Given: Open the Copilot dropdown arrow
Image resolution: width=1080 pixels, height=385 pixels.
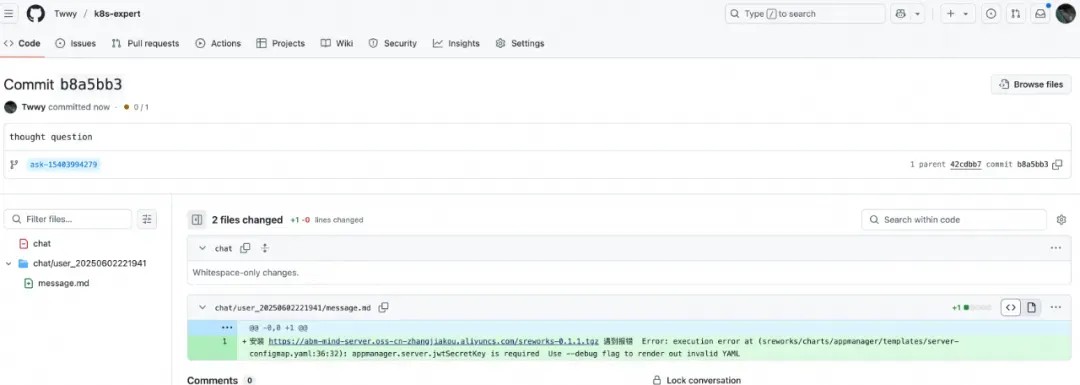Looking at the screenshot, I should click(917, 14).
